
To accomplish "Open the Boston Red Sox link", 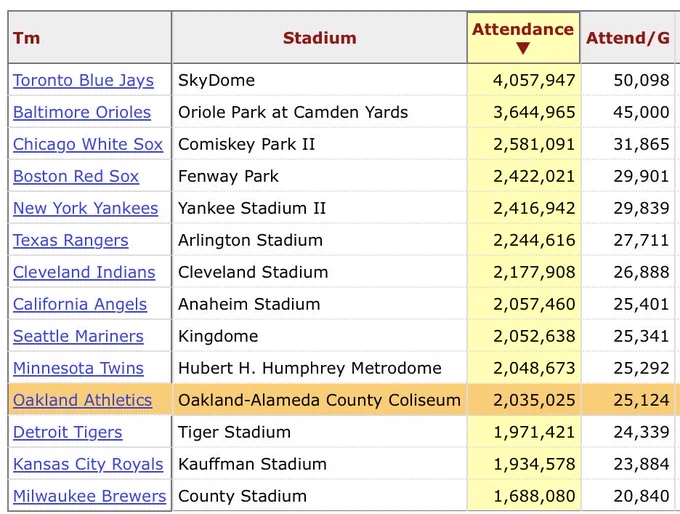I will click(76, 177).
